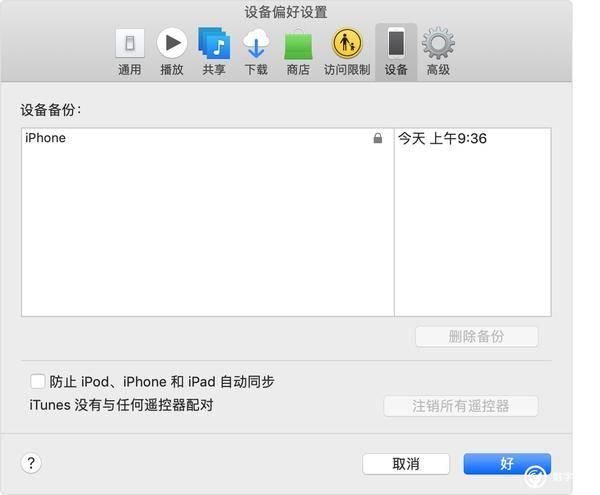Image resolution: width=600 pixels, height=495 pixels.
Task: Open the 共享 (Sharing) preferences pane
Action: pyautogui.click(x=214, y=52)
